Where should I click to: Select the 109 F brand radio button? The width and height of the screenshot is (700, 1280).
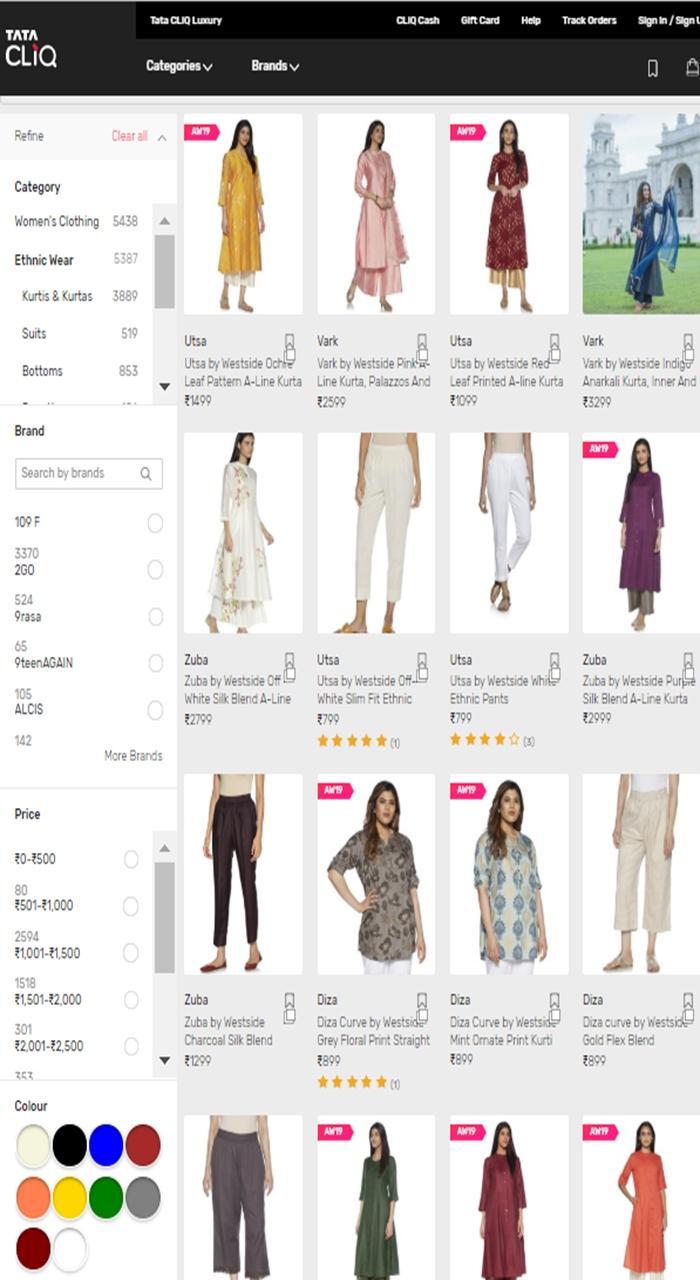[x=155, y=523]
